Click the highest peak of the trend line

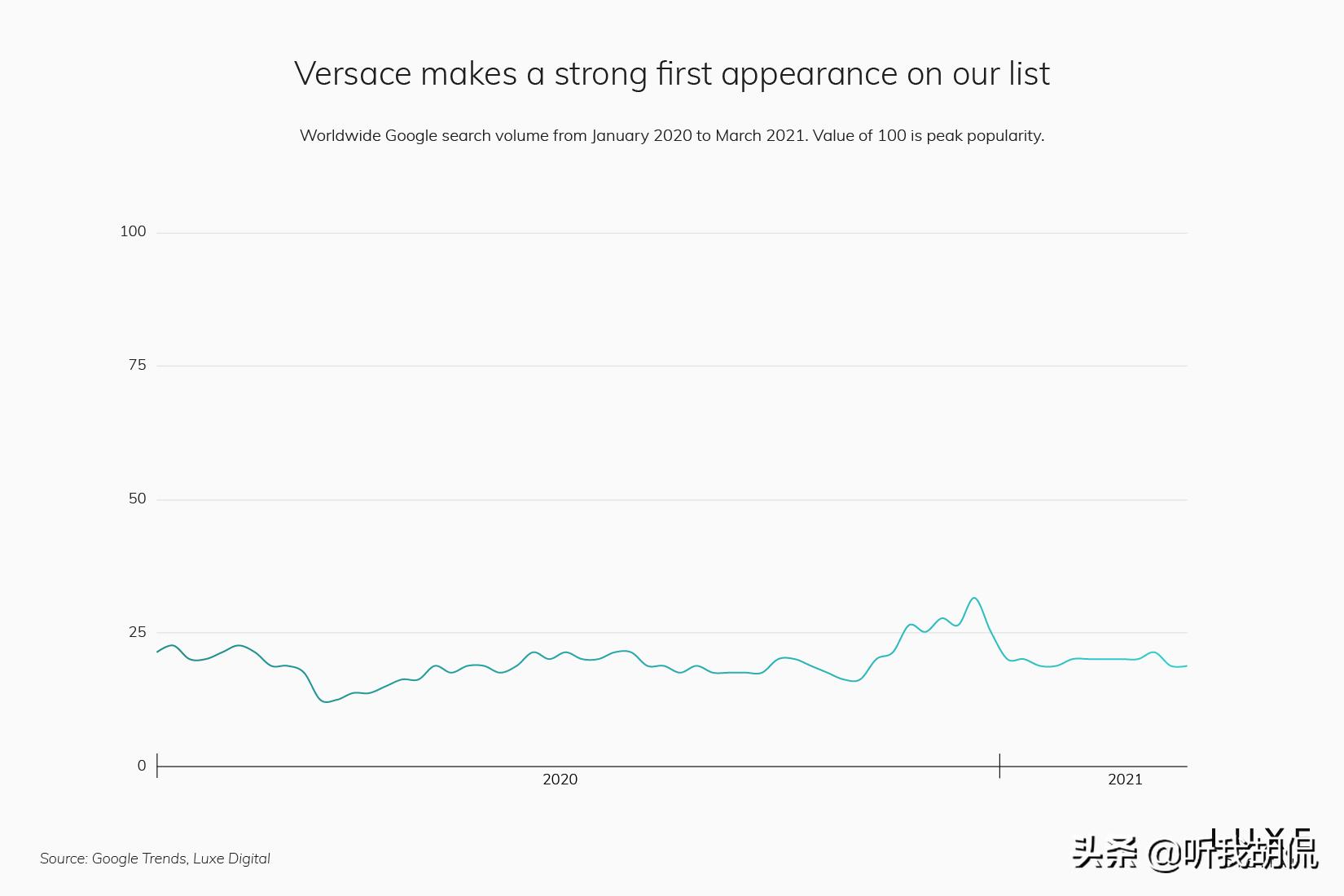click(974, 599)
